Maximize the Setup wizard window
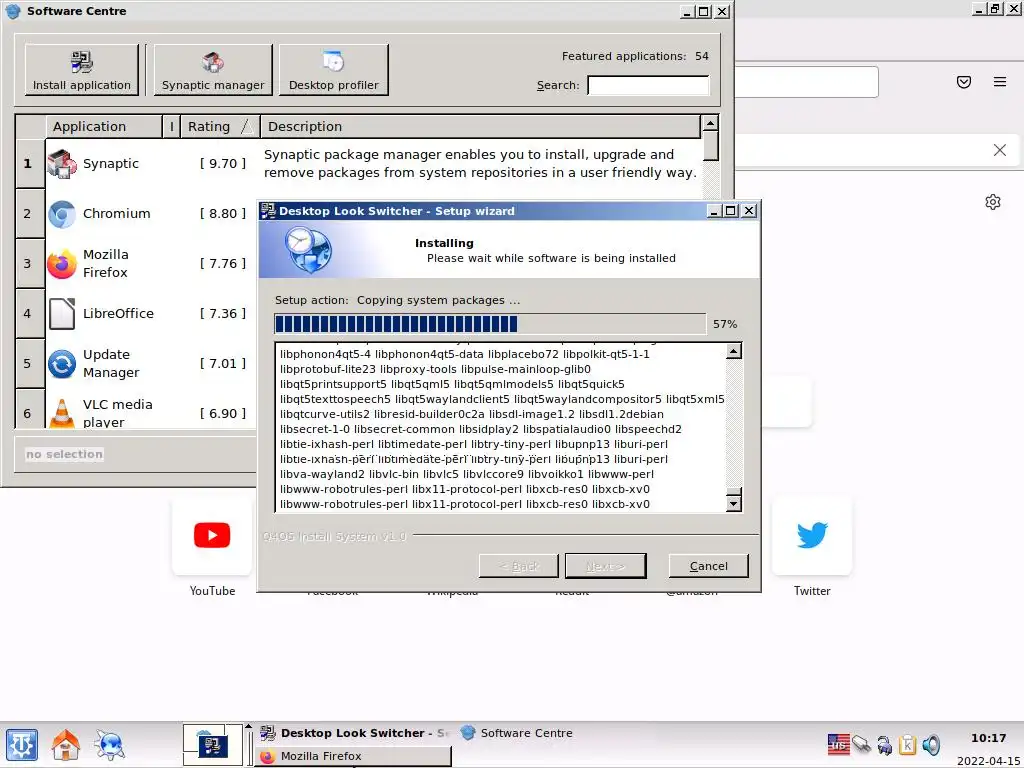Image resolution: width=1024 pixels, height=768 pixels. pyautogui.click(x=731, y=210)
